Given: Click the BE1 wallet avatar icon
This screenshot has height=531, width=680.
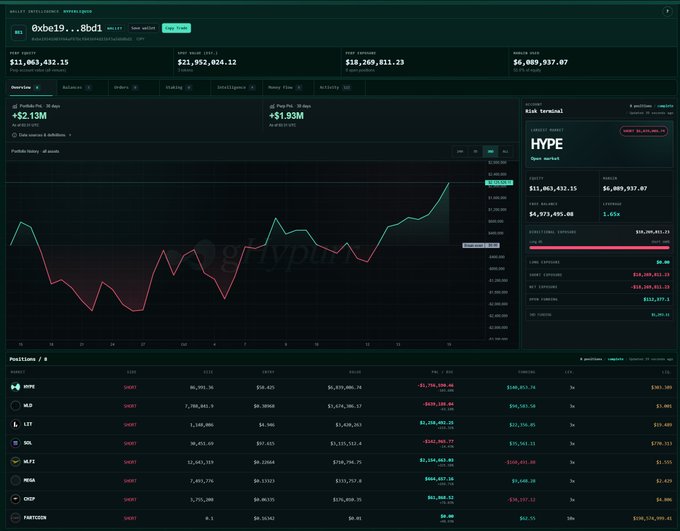Looking at the screenshot, I should coord(19,32).
